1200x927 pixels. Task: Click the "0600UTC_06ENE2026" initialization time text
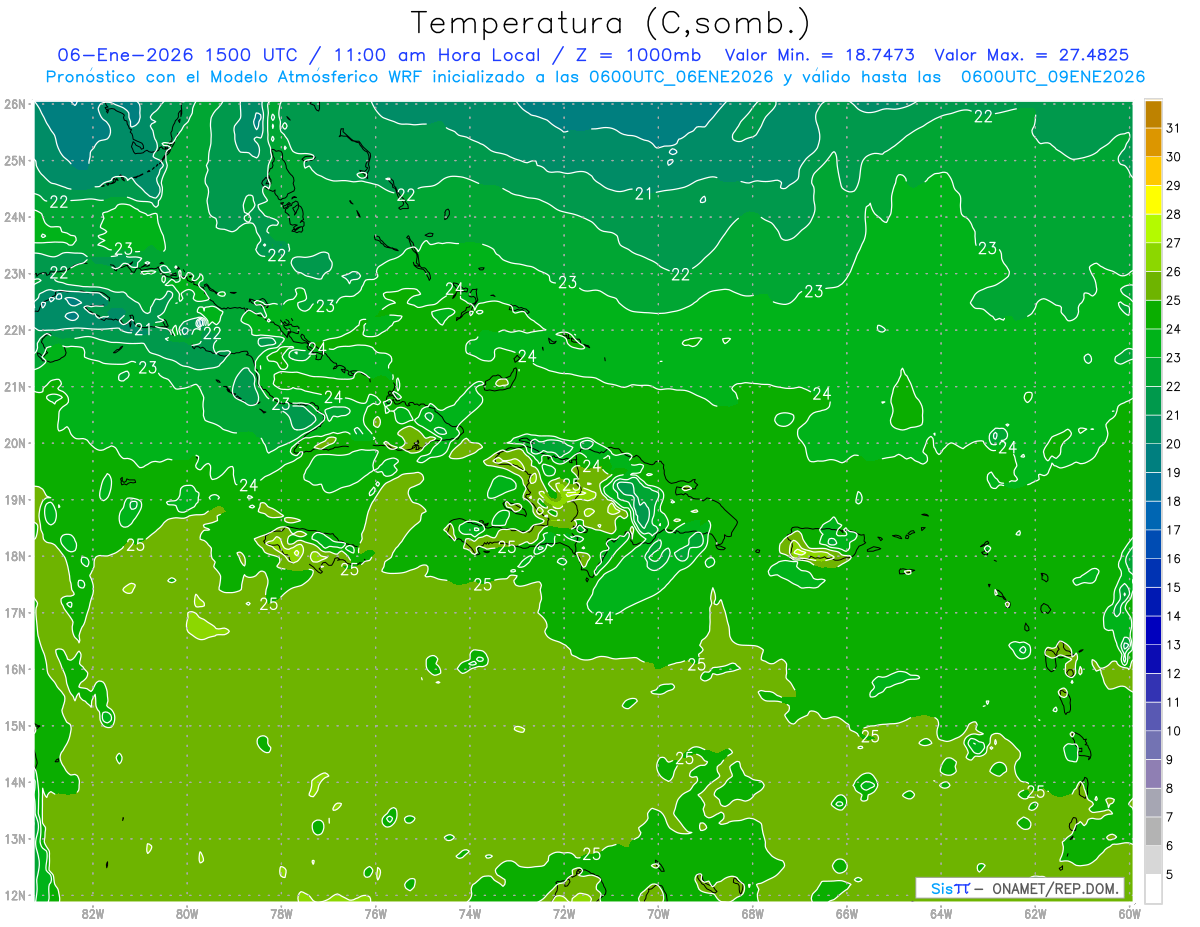point(681,77)
